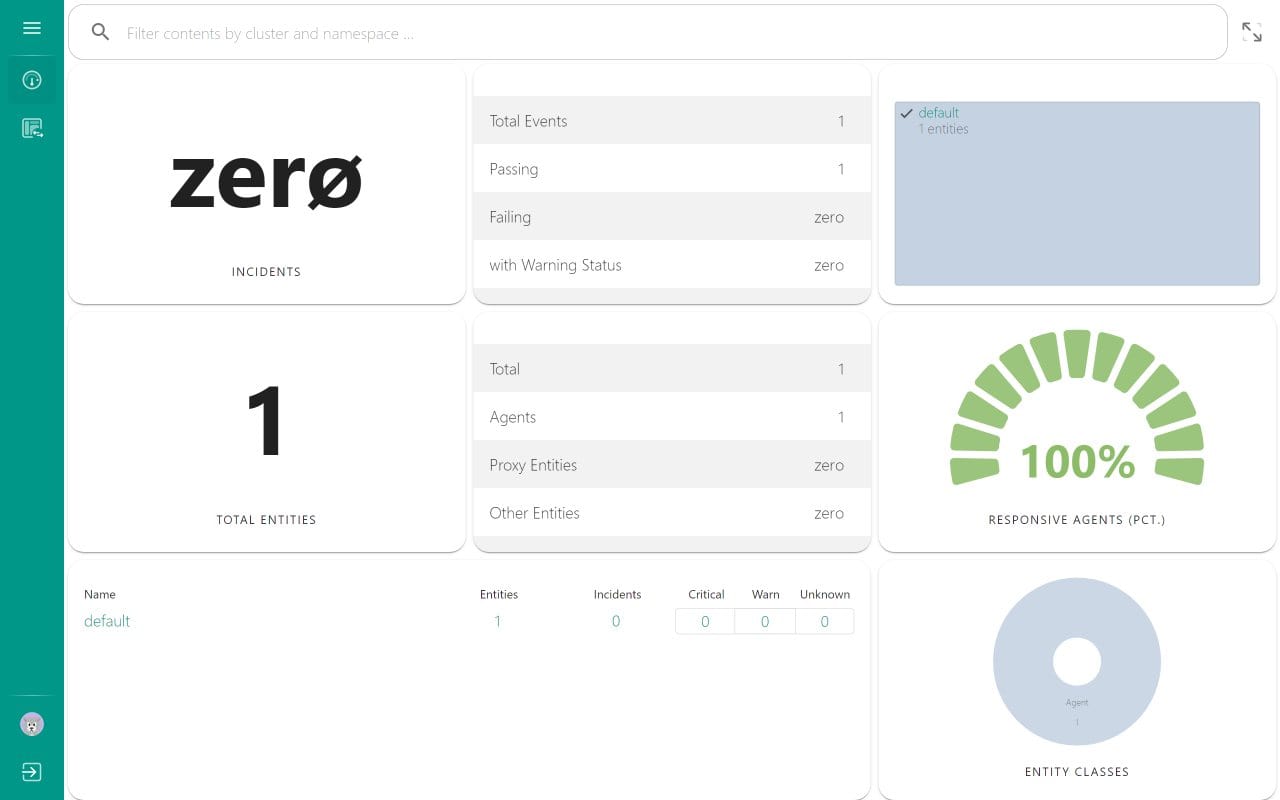Screen dimensions: 1280x800
Task: Click the sign-out icon at the bottom
Action: point(32,772)
